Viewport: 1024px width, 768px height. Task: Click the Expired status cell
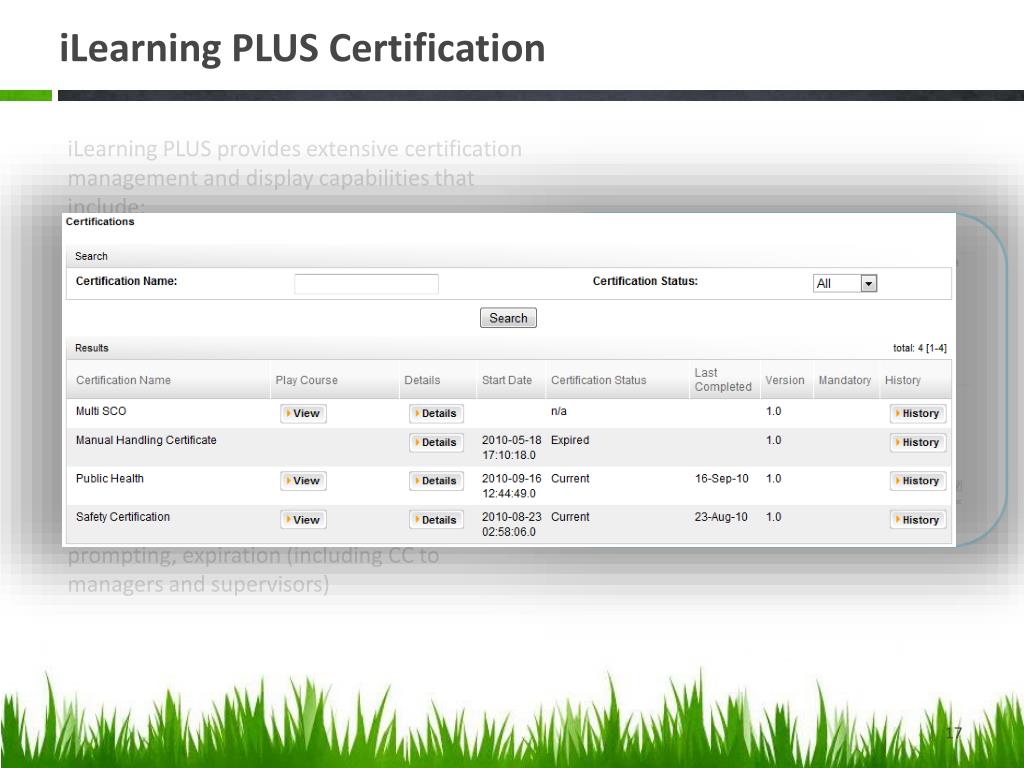point(569,440)
